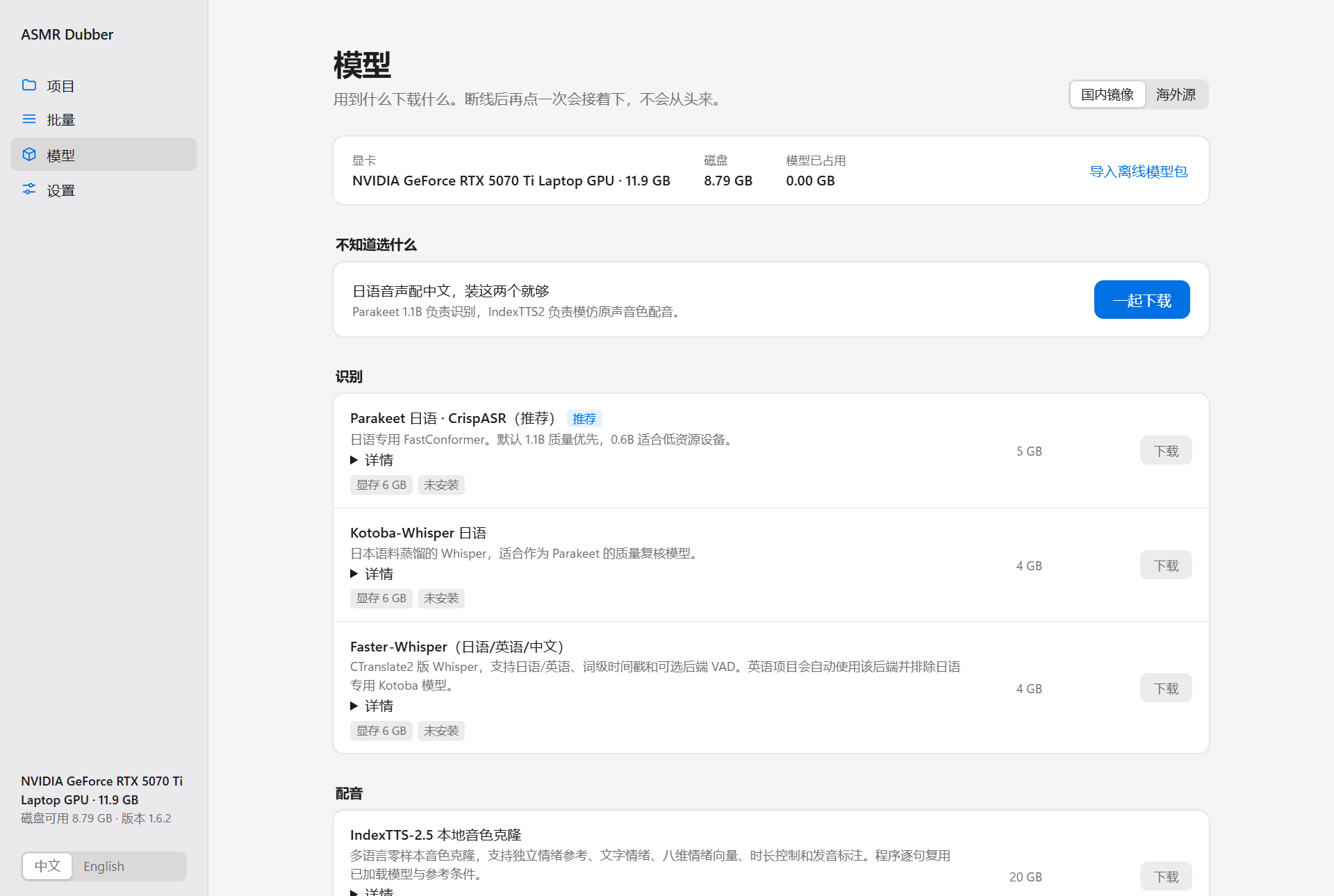Click the 导入离线模型包 link
1334x896 pixels.
tap(1138, 172)
